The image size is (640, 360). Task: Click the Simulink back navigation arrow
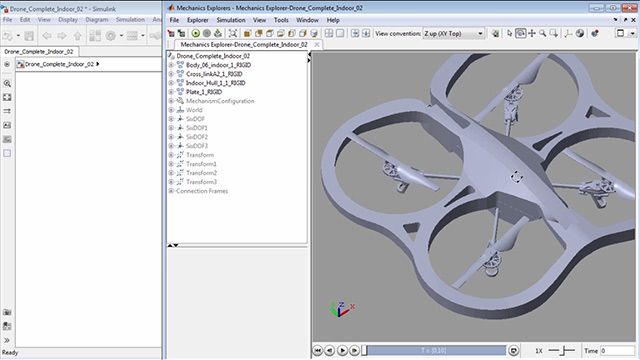click(x=47, y=36)
